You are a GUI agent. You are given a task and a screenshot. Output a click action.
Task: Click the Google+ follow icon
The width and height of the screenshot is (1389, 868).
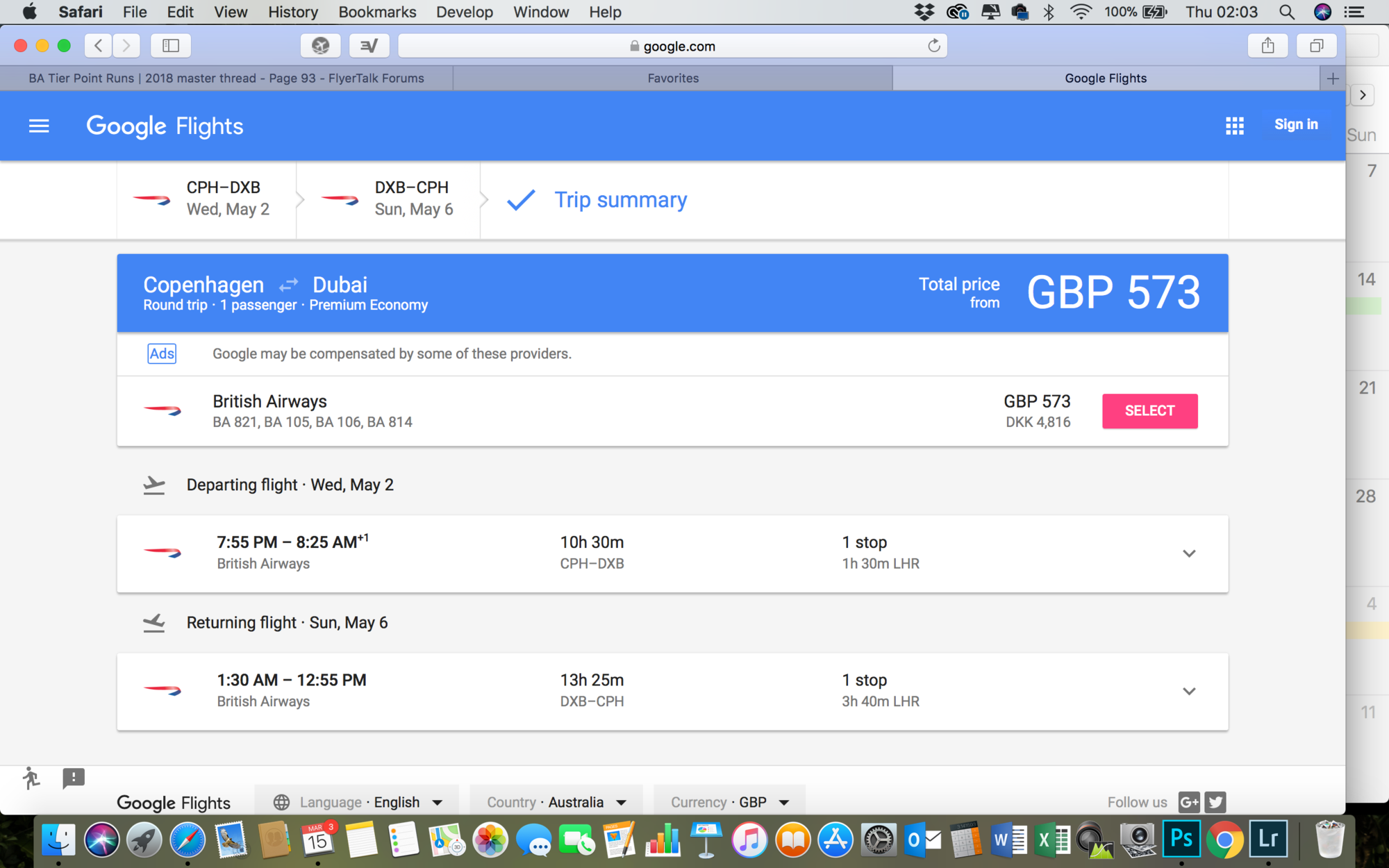click(x=1189, y=802)
